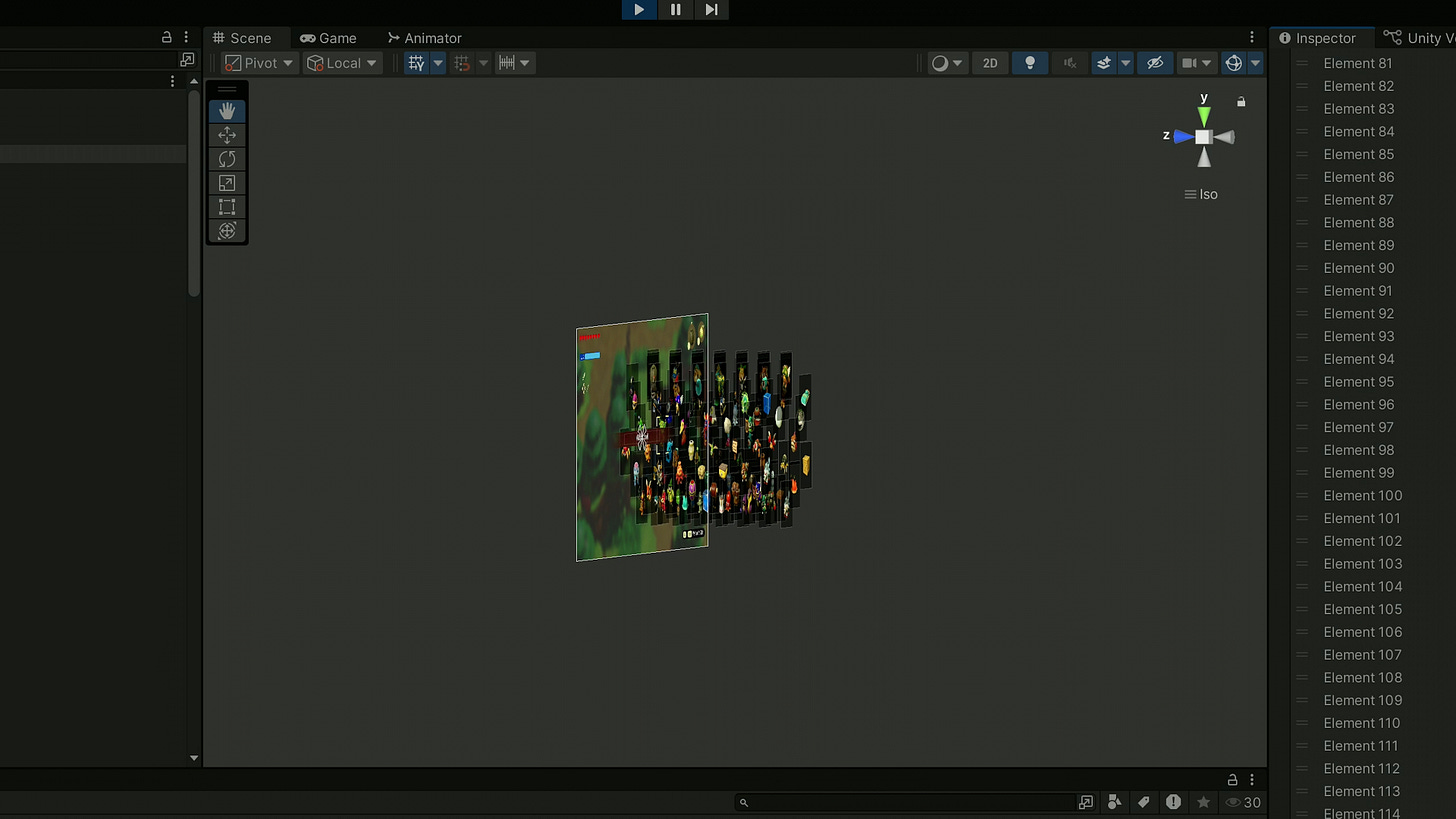Image resolution: width=1456 pixels, height=819 pixels.
Task: Switch to the Unity Version Control tab
Action: click(1418, 38)
